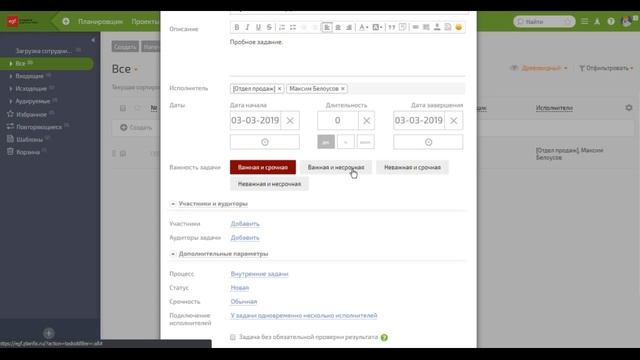
Task: Expand the Исходящие sidebar folder
Action: pyautogui.click(x=11, y=89)
